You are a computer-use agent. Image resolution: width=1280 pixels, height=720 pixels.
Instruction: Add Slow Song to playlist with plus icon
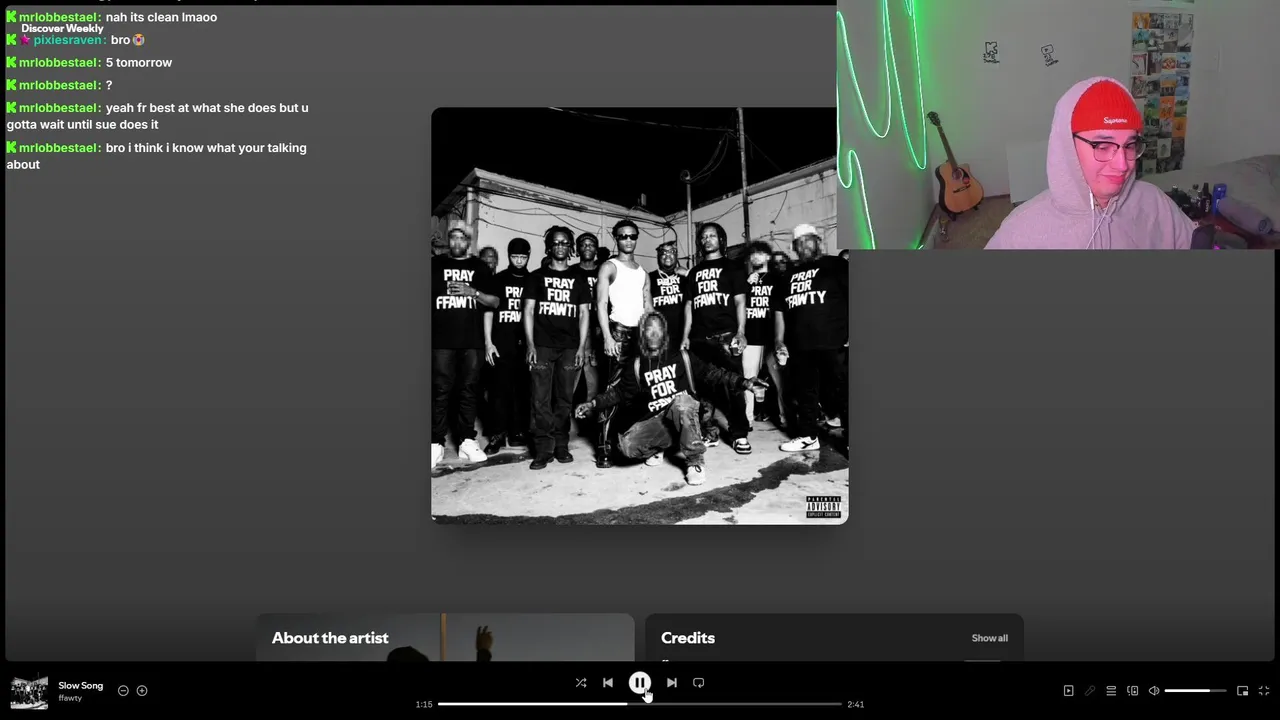tap(142, 691)
